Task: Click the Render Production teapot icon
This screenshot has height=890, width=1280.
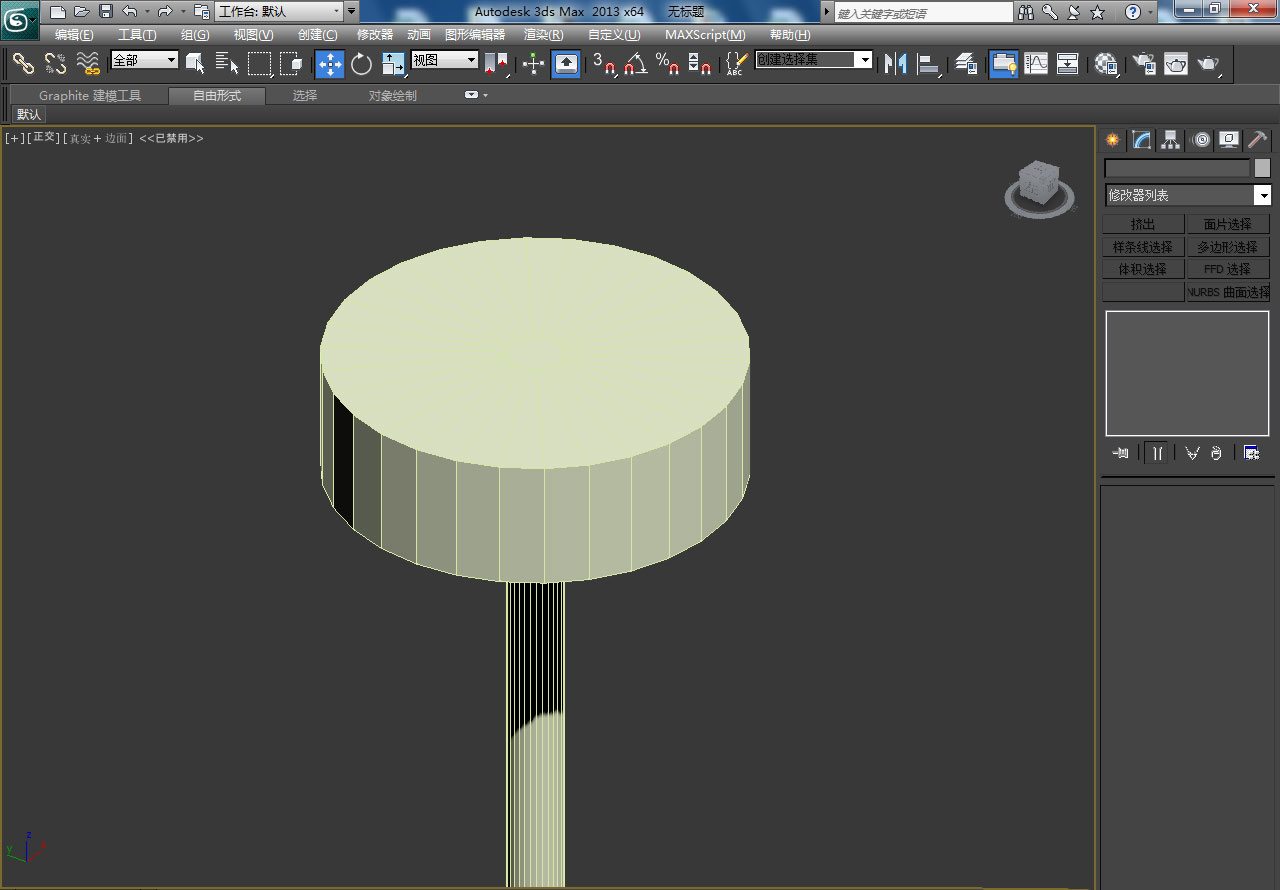Action: (x=1209, y=64)
